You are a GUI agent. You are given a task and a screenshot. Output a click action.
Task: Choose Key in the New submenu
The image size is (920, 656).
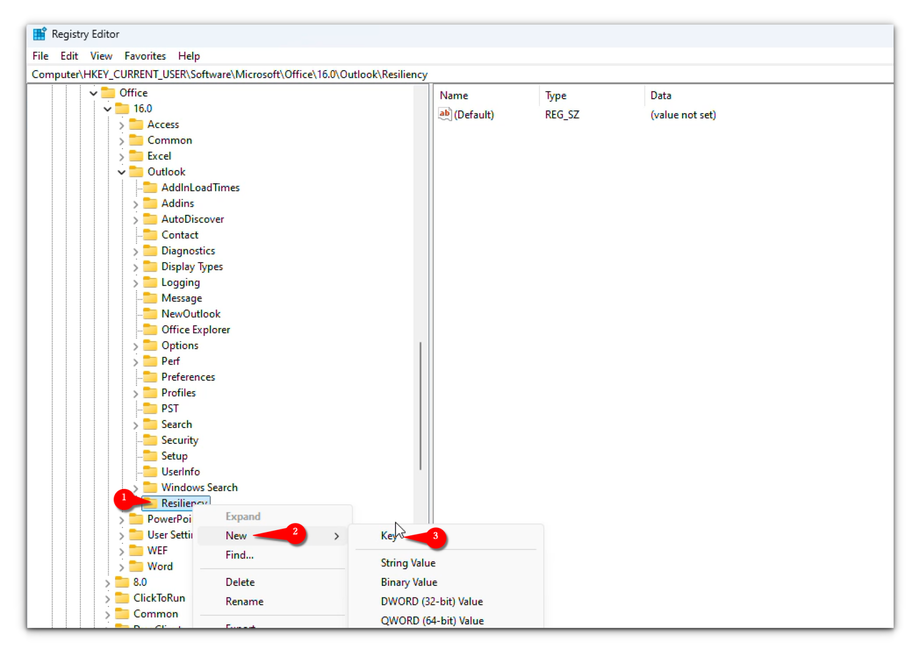point(446,536)
